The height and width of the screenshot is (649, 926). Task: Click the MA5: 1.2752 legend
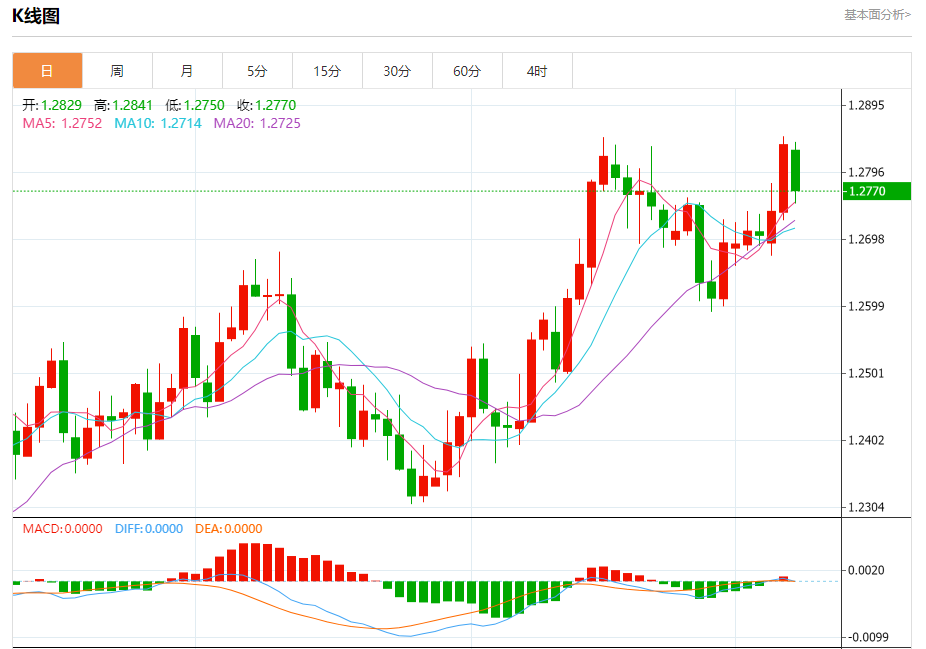[x=62, y=123]
